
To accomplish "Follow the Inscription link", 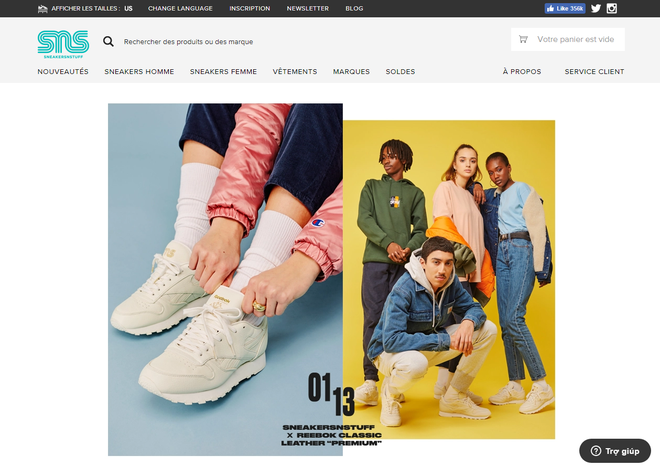I will [250, 8].
